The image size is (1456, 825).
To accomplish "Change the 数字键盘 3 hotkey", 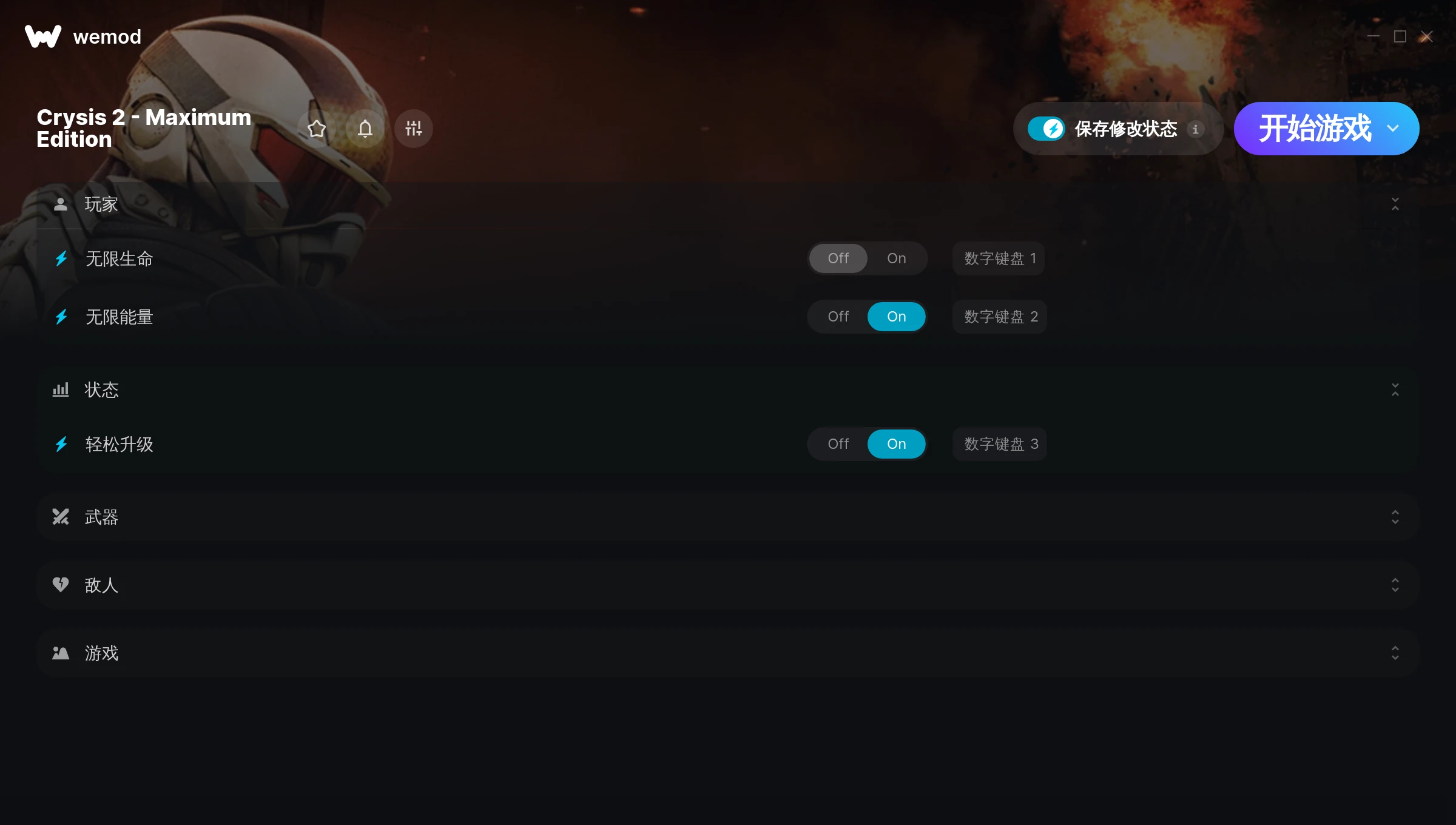I will click(x=1000, y=444).
